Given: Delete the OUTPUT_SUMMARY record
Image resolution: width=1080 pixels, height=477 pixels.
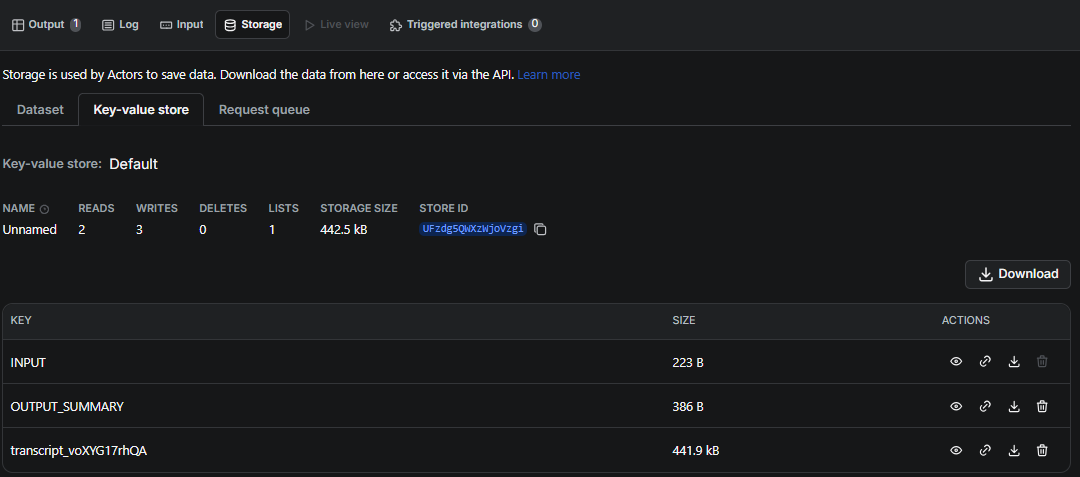Looking at the screenshot, I should click(x=1042, y=406).
